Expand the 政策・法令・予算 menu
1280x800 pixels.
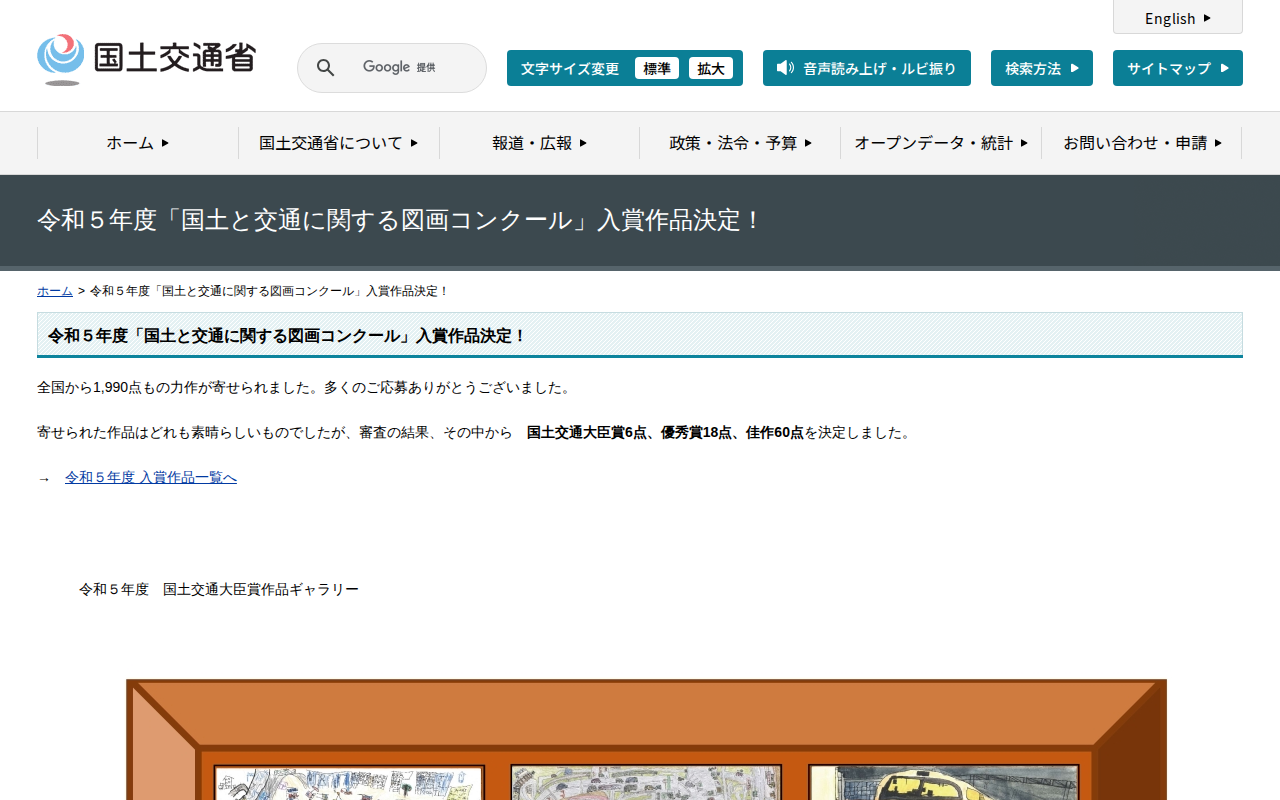click(740, 143)
